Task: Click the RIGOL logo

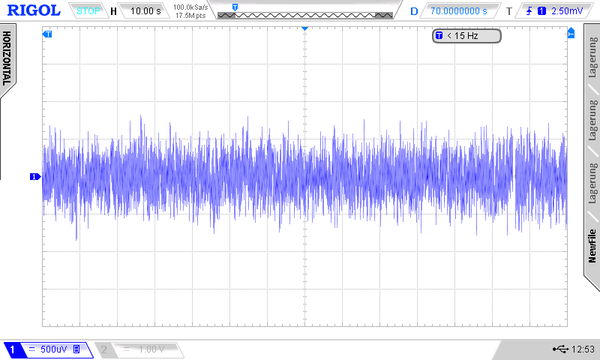Action: (x=34, y=10)
